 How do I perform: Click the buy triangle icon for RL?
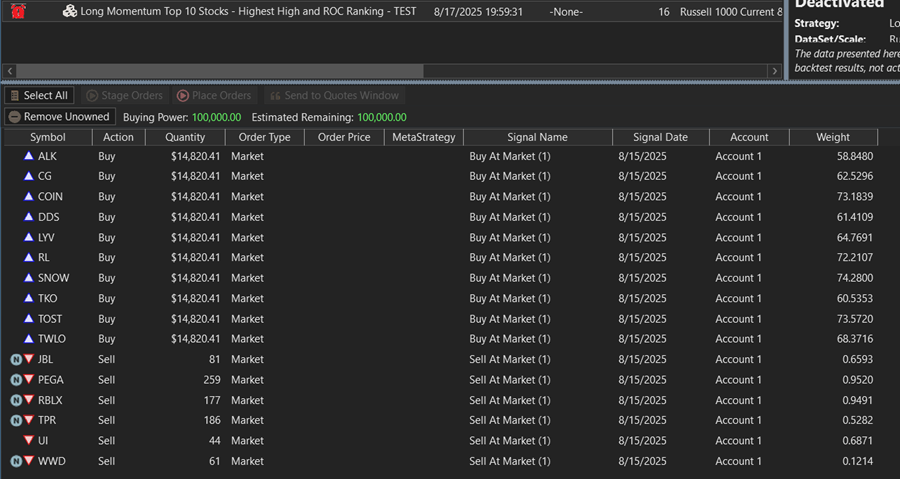click(x=29, y=258)
